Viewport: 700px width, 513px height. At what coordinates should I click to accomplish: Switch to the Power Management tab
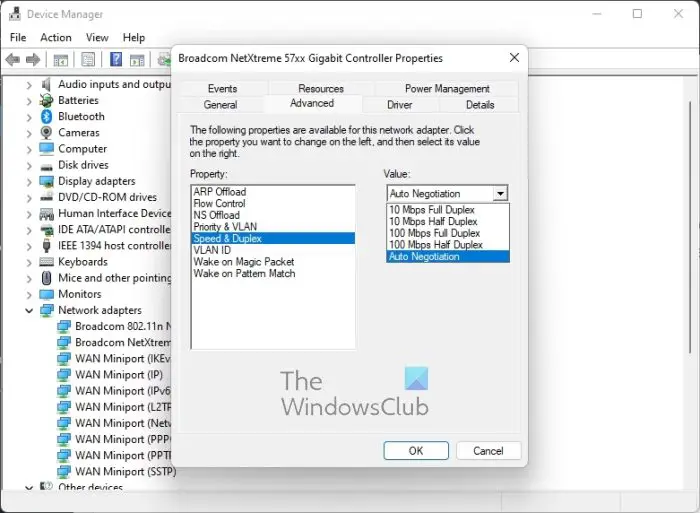coord(447,88)
